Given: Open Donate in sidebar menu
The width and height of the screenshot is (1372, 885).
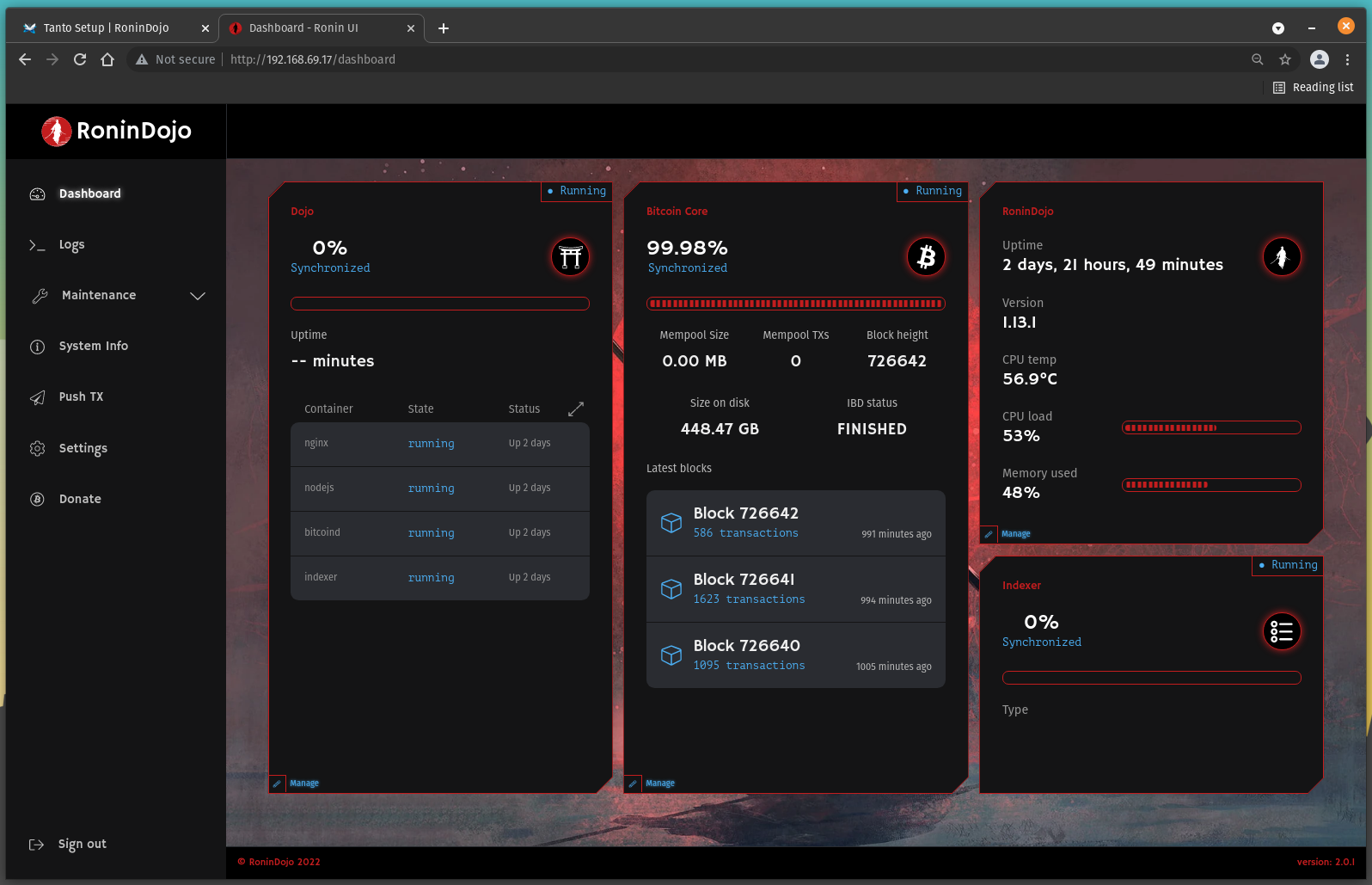Looking at the screenshot, I should coord(80,499).
